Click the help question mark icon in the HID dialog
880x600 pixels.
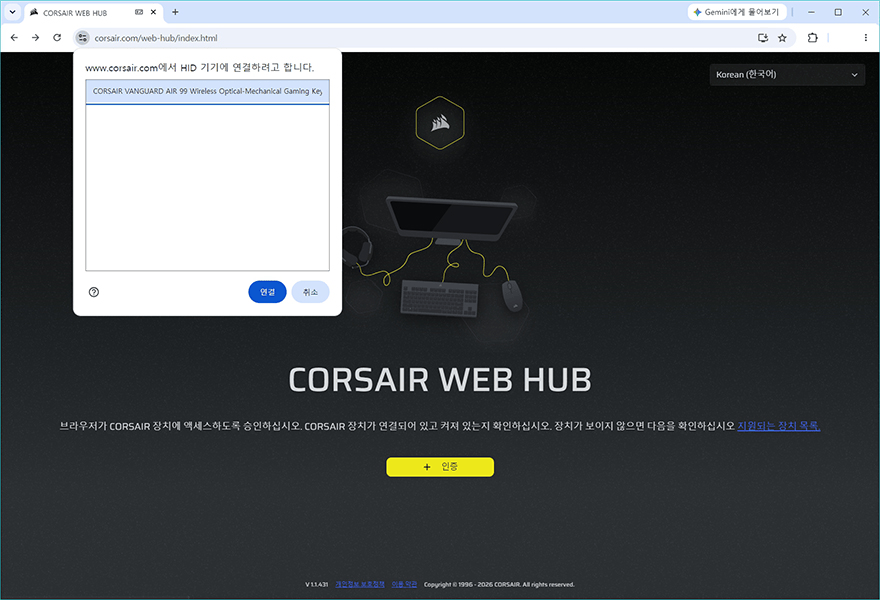click(94, 292)
